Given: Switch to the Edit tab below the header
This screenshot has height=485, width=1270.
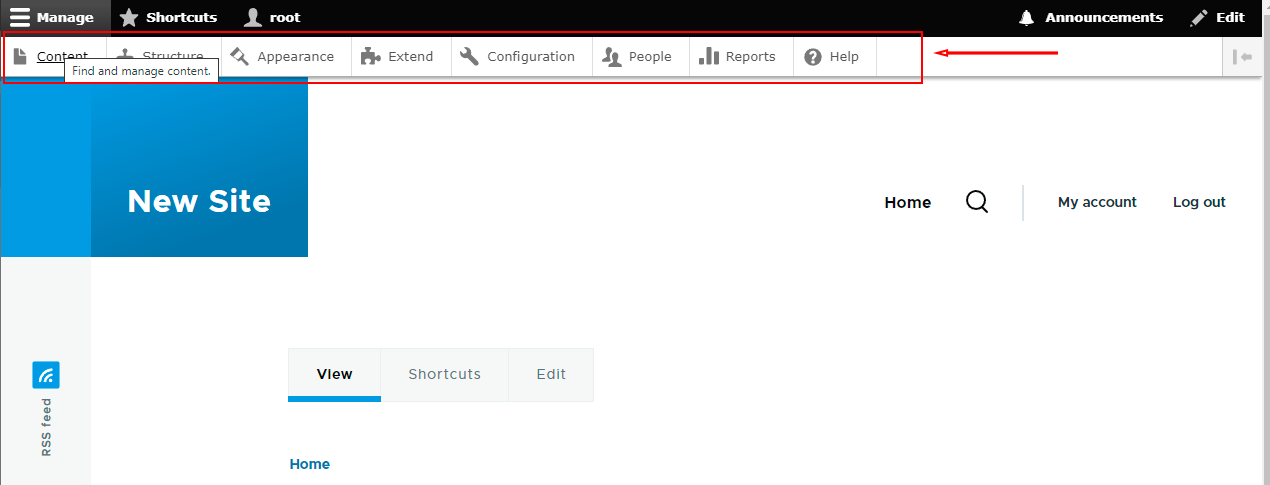Looking at the screenshot, I should (551, 374).
